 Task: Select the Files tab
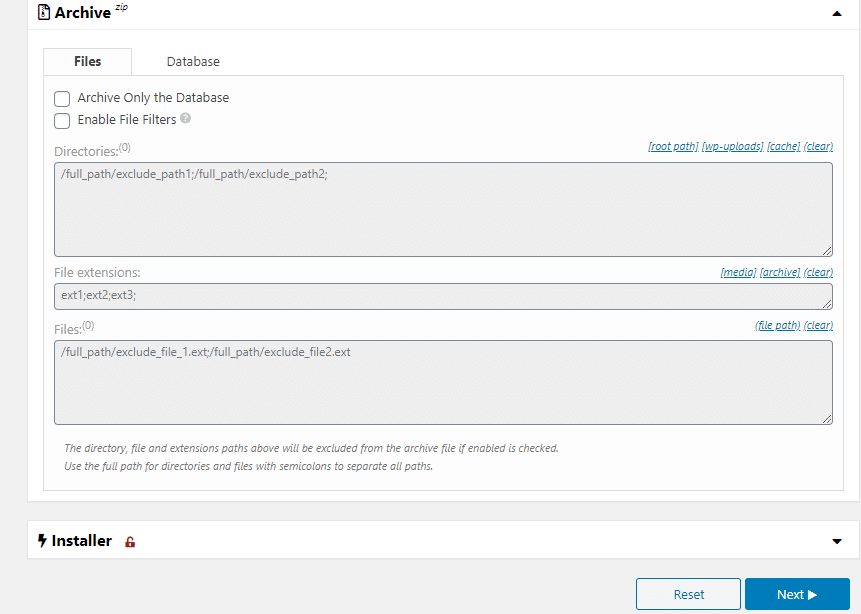pyautogui.click(x=87, y=61)
